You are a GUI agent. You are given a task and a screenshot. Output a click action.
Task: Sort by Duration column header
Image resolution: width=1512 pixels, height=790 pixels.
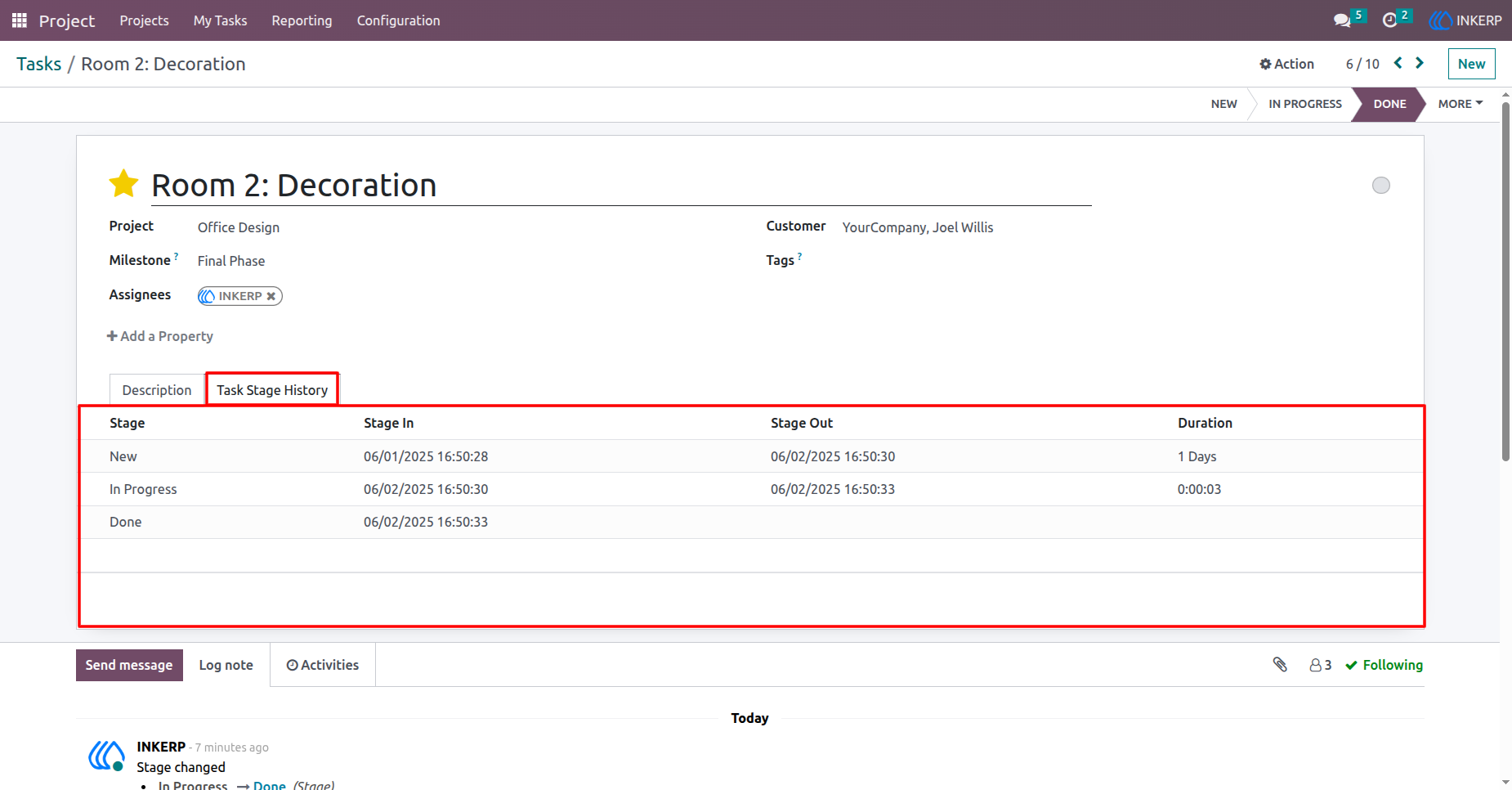point(1205,423)
